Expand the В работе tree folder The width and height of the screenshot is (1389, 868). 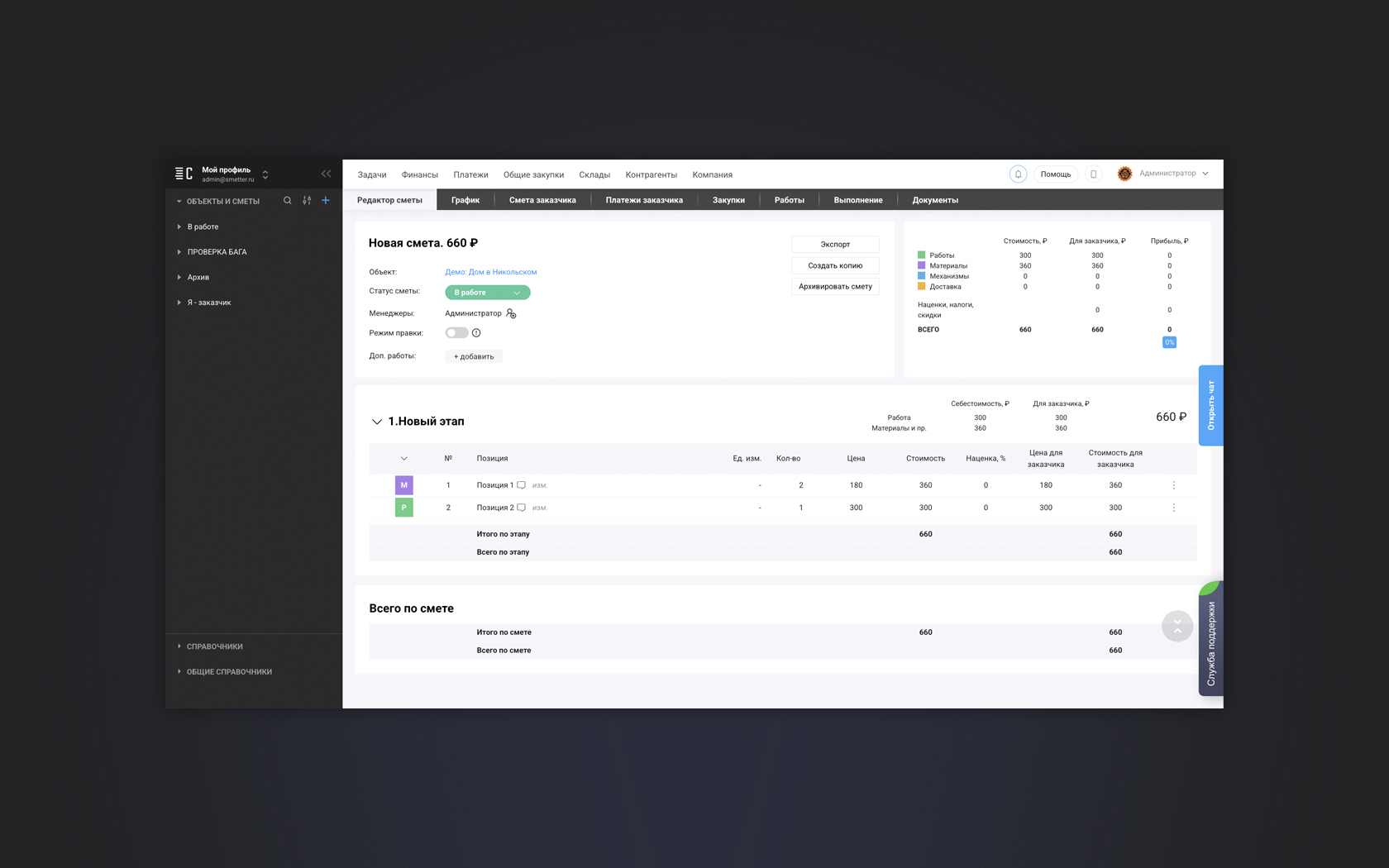pyautogui.click(x=179, y=227)
